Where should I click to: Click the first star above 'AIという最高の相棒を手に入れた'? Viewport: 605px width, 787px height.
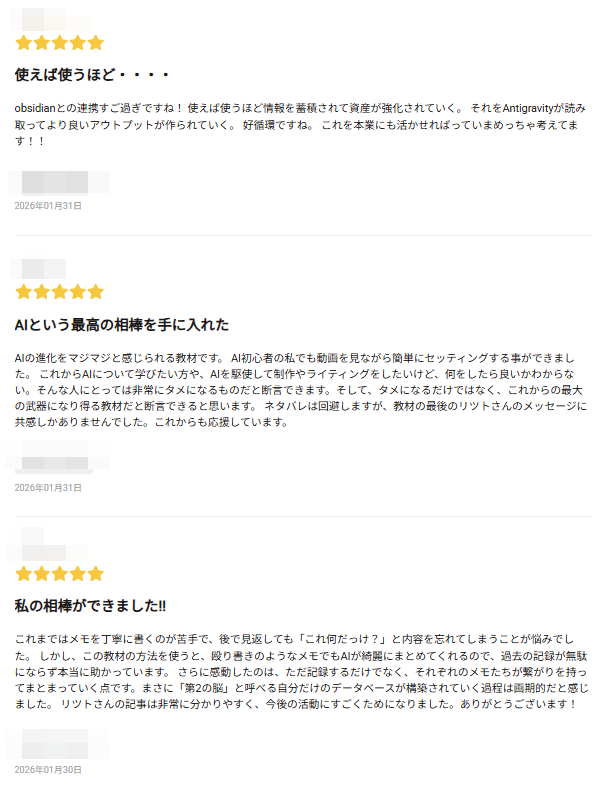click(23, 292)
